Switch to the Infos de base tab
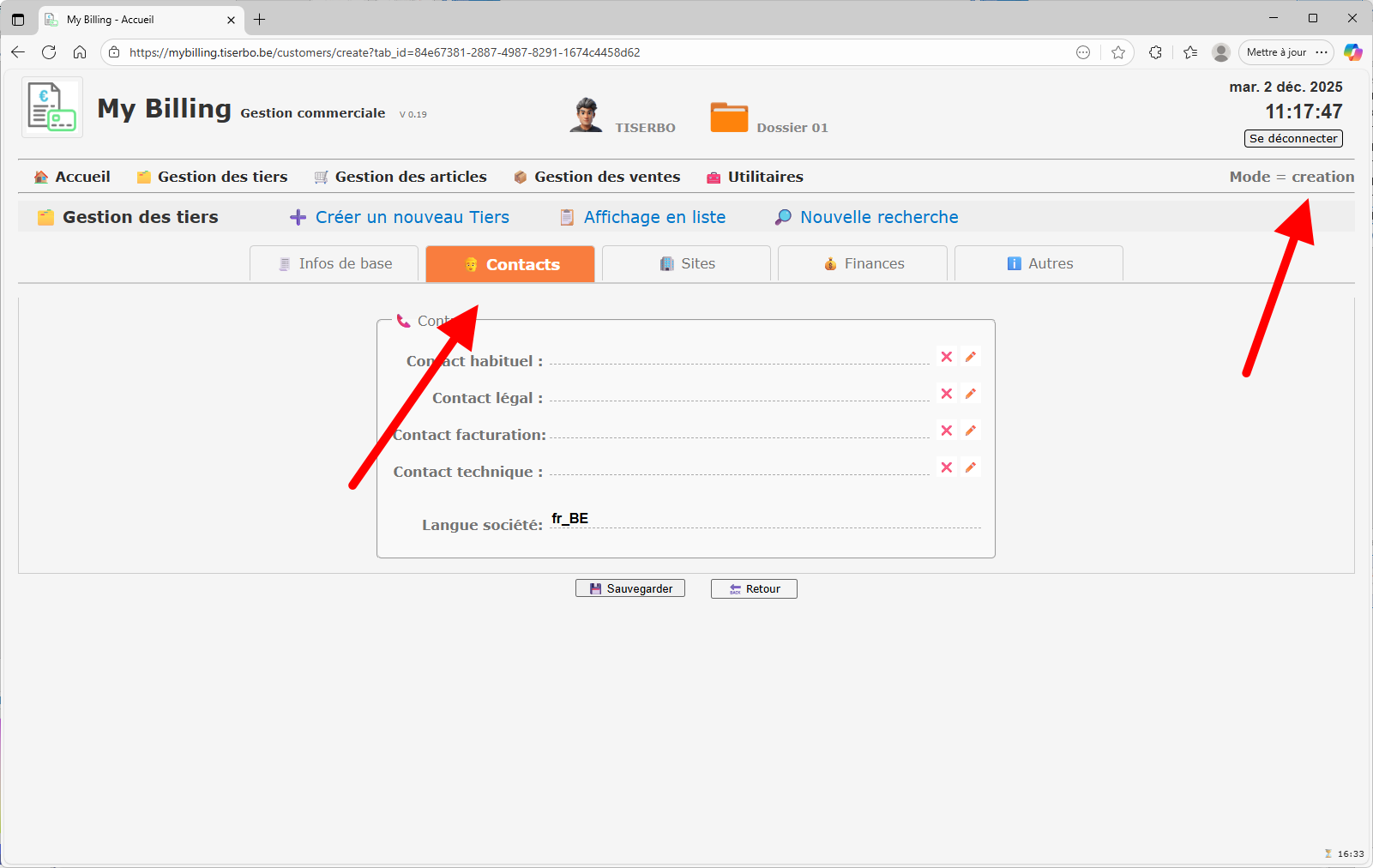Image resolution: width=1373 pixels, height=868 pixels. click(x=334, y=264)
